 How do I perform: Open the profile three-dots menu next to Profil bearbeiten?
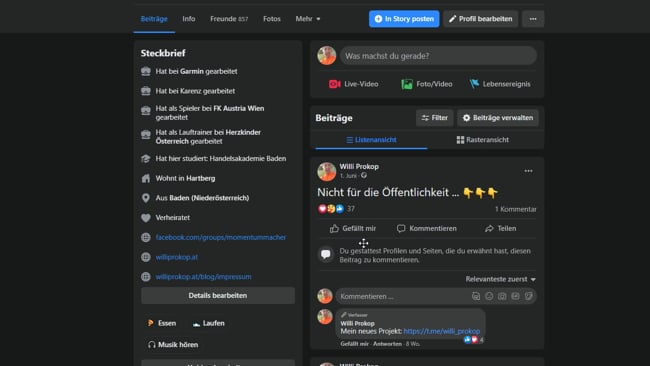533,19
